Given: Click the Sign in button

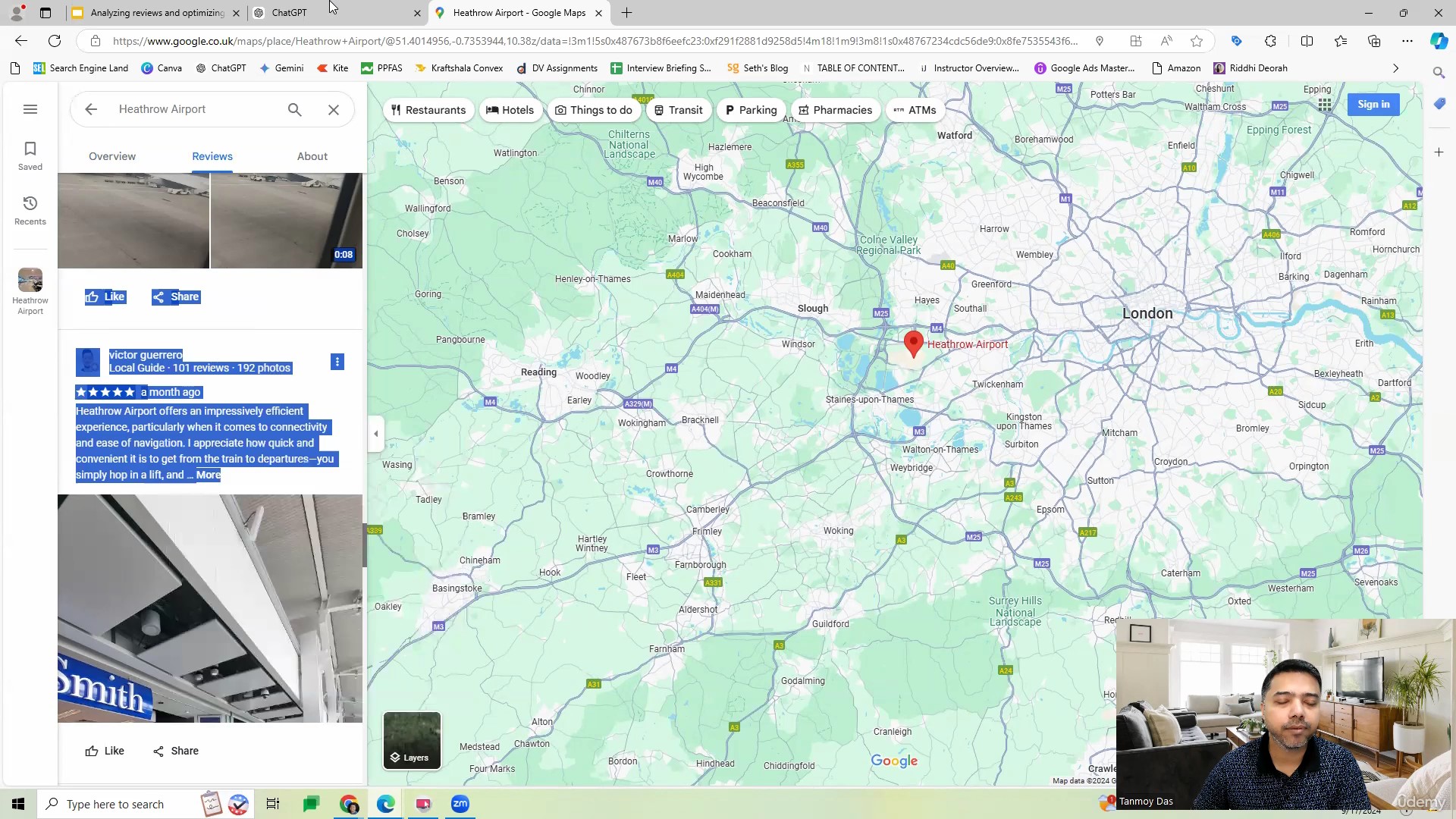Looking at the screenshot, I should coord(1373,105).
